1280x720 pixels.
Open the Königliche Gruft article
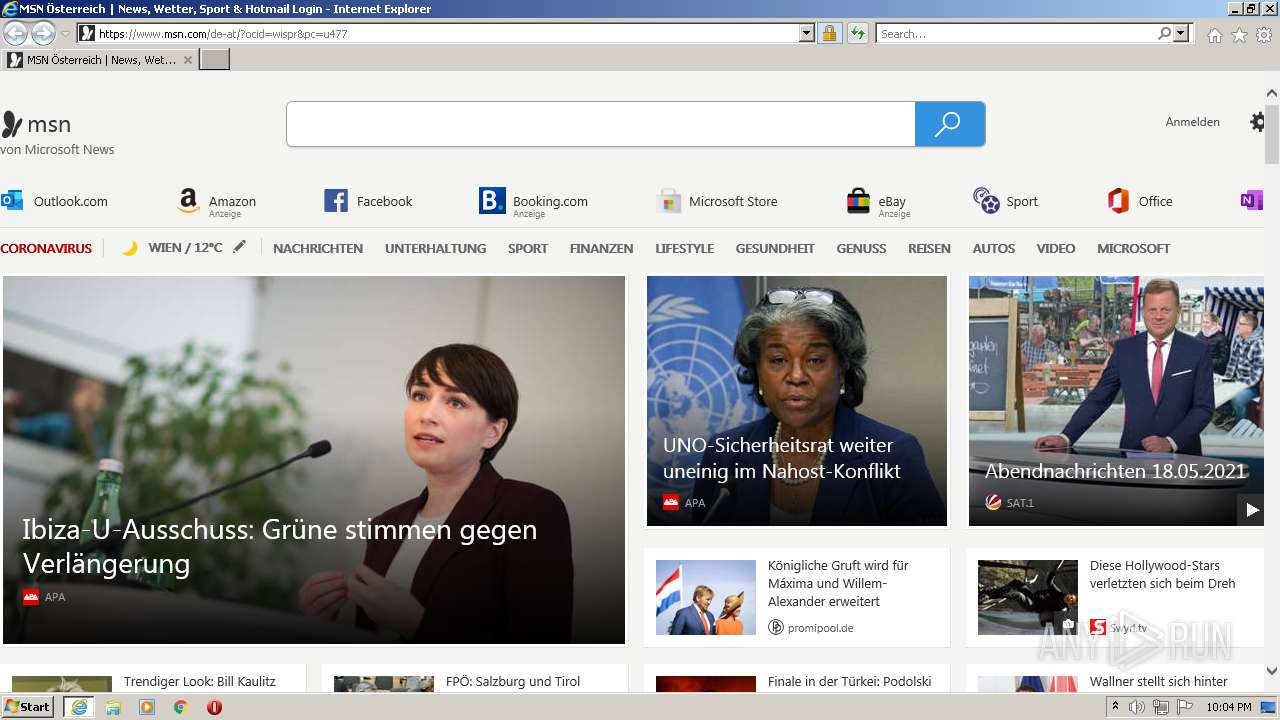pos(797,597)
